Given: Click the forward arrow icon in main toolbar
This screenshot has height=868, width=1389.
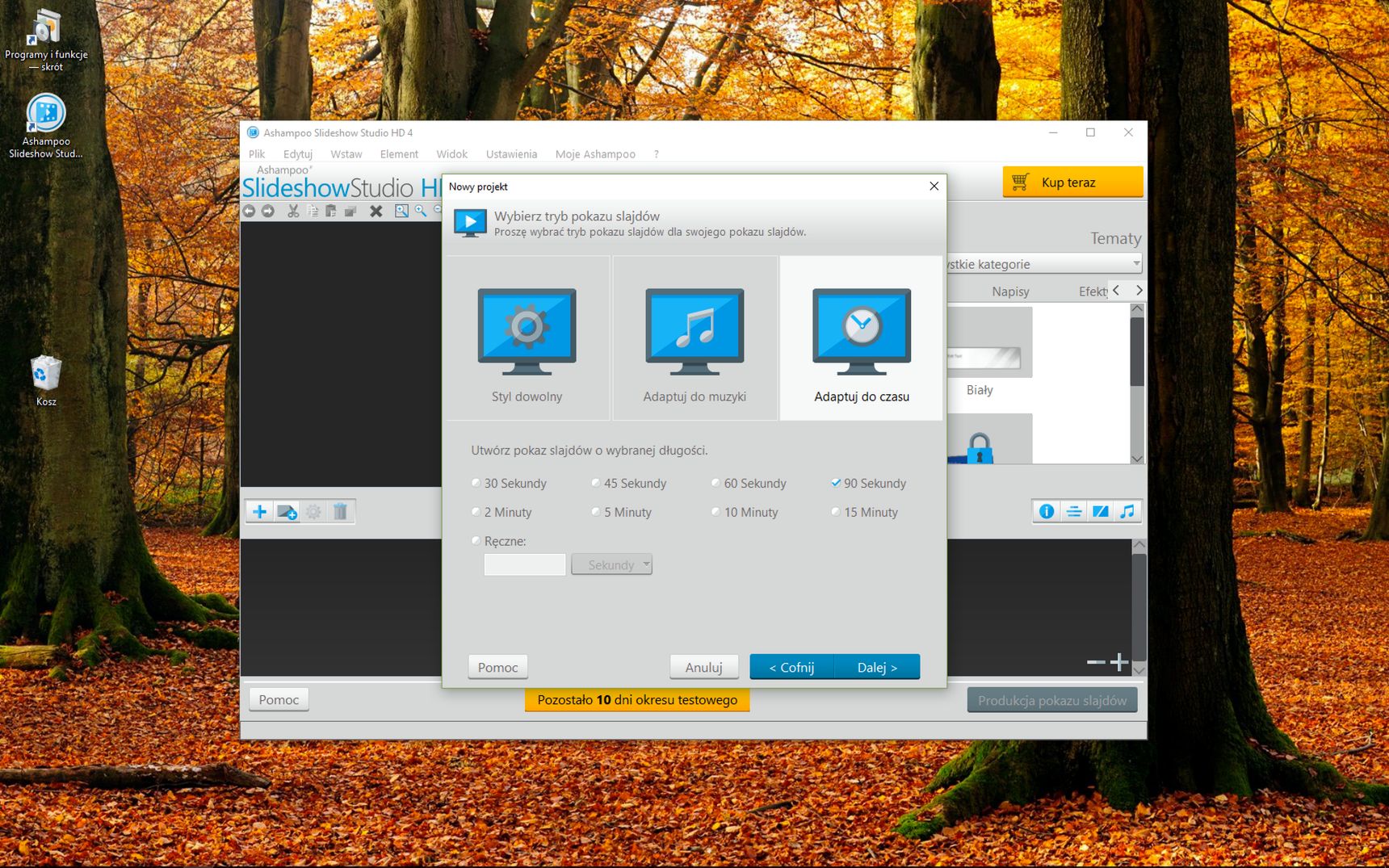Looking at the screenshot, I should (x=268, y=211).
